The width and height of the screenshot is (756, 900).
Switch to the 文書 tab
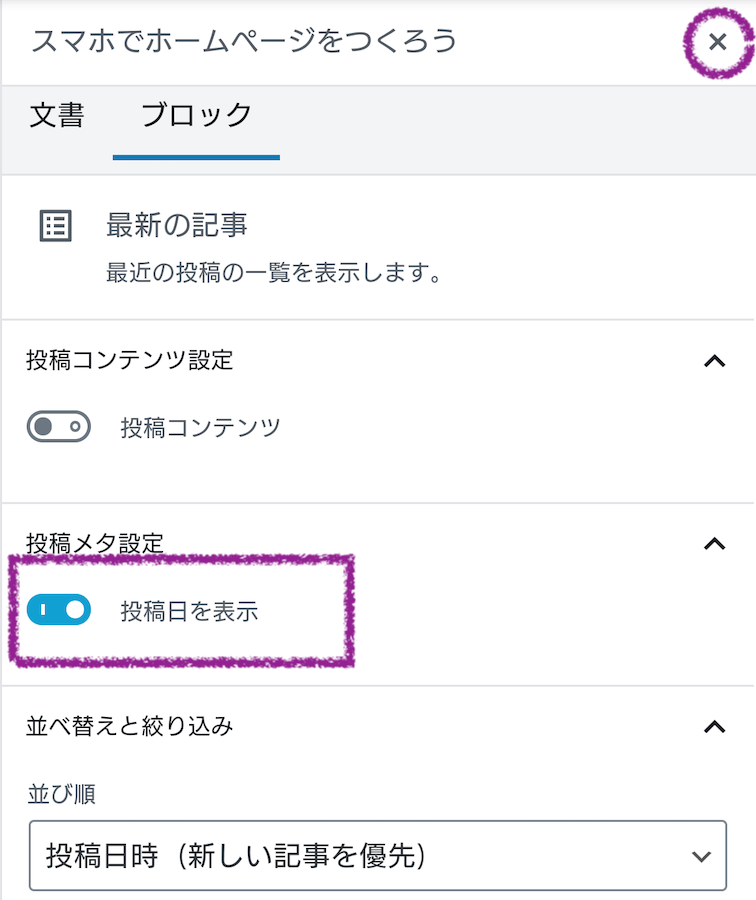point(57,115)
